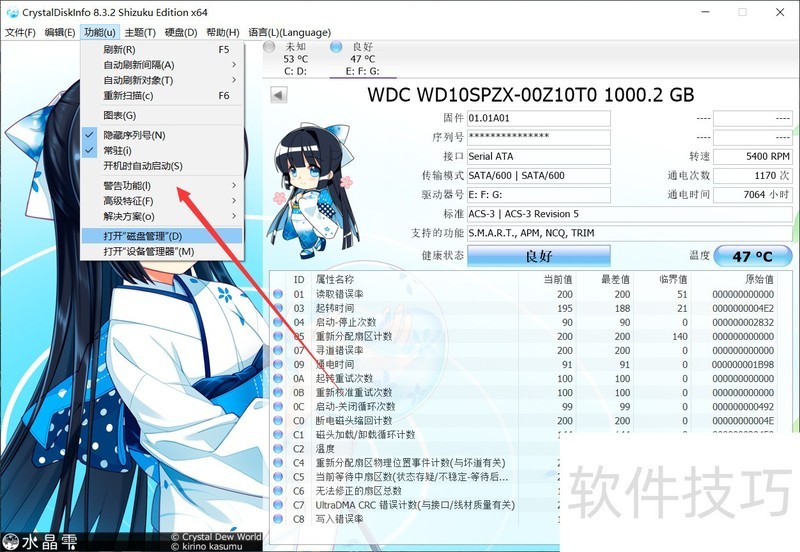Open the 文件(F) menu
Image resolution: width=800 pixels, height=552 pixels.
pyautogui.click(x=20, y=32)
